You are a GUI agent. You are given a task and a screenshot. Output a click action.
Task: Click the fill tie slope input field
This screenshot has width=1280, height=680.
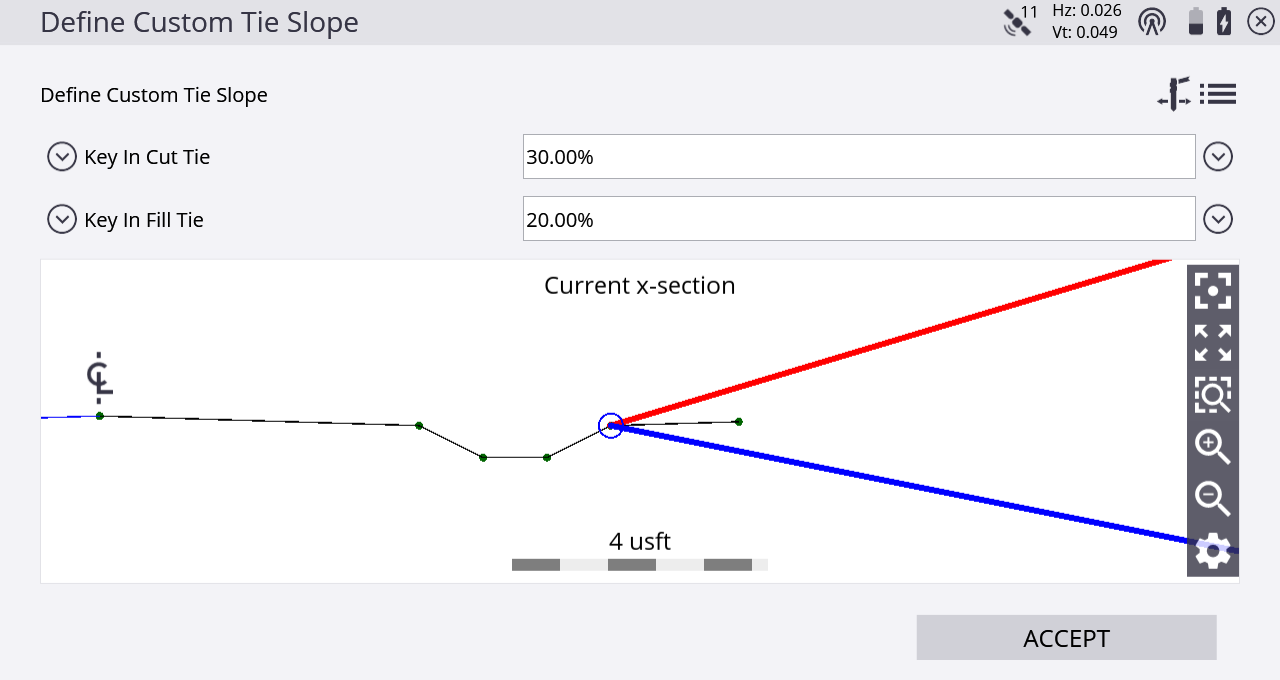point(859,219)
